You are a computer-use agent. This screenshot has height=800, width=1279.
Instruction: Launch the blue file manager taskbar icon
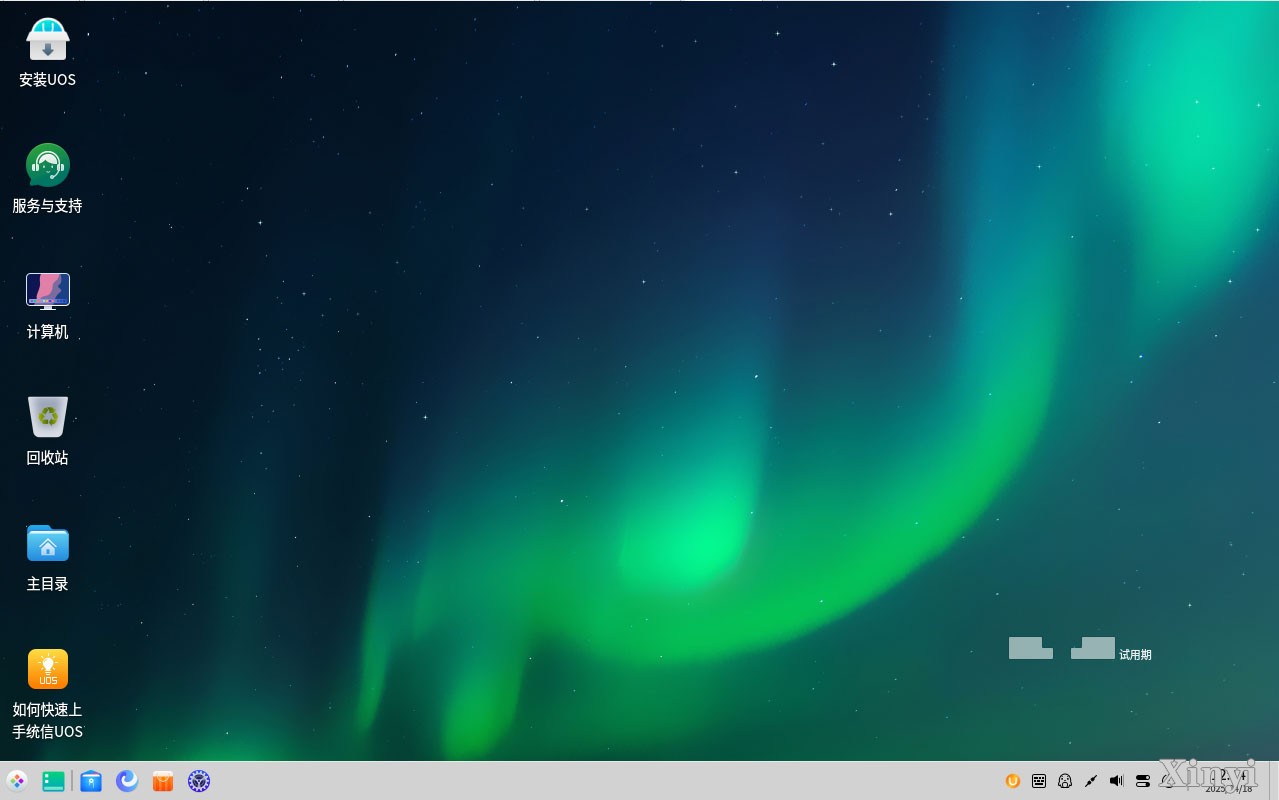(x=91, y=781)
